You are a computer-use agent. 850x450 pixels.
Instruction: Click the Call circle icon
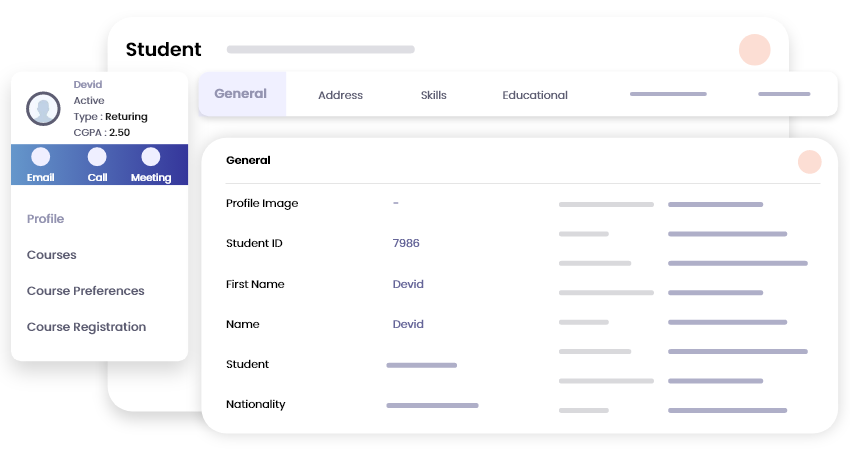97,157
